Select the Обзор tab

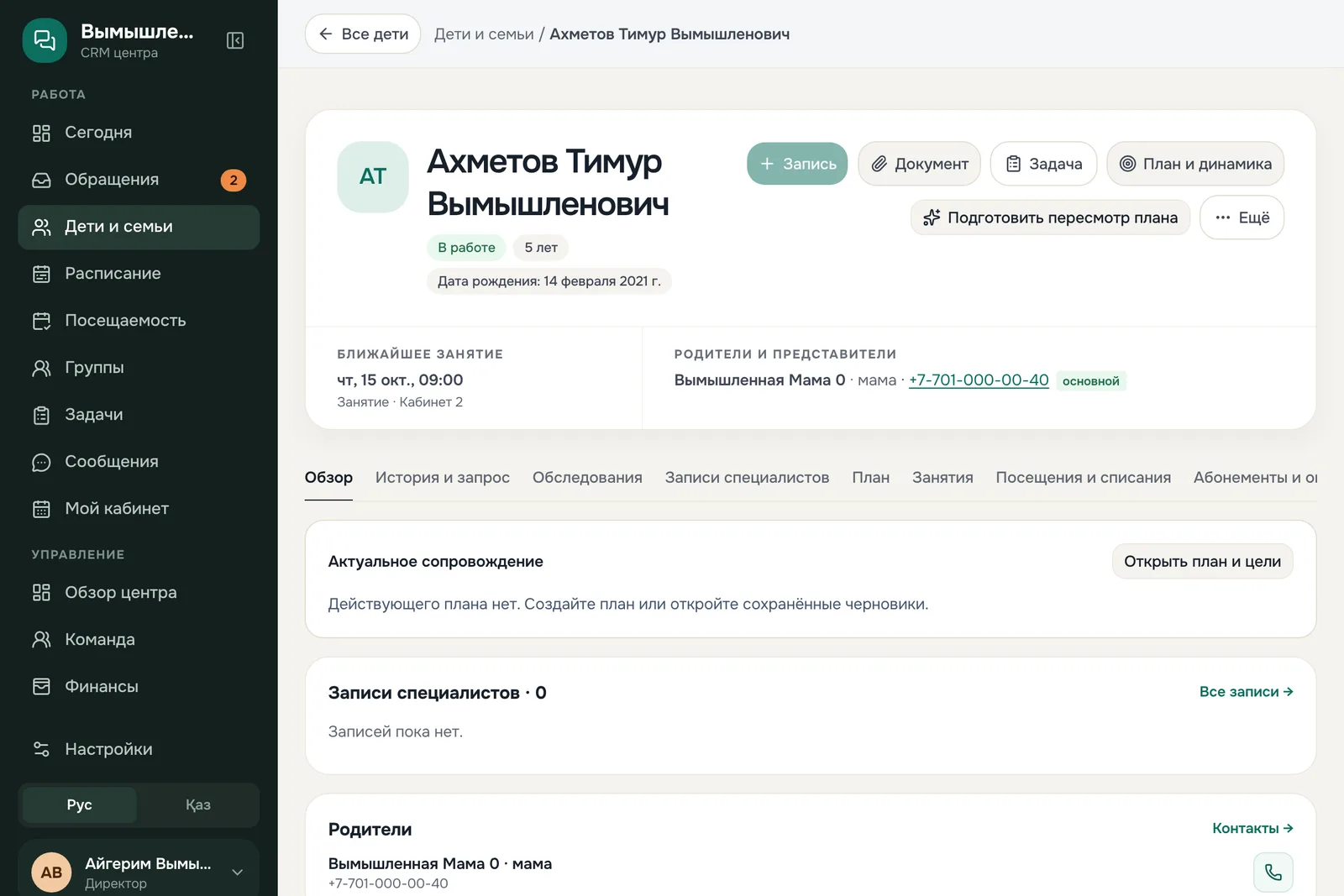(328, 478)
